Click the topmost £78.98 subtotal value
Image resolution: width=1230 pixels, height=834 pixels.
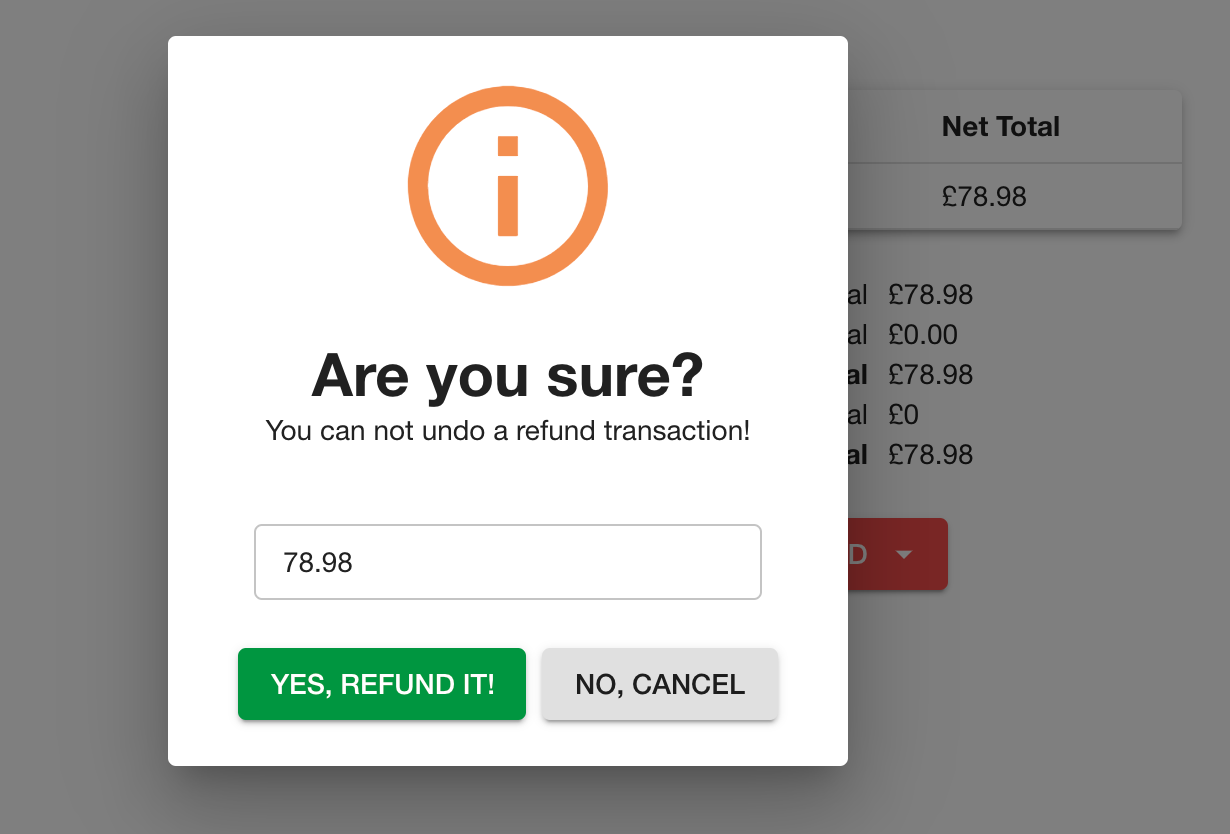click(931, 295)
